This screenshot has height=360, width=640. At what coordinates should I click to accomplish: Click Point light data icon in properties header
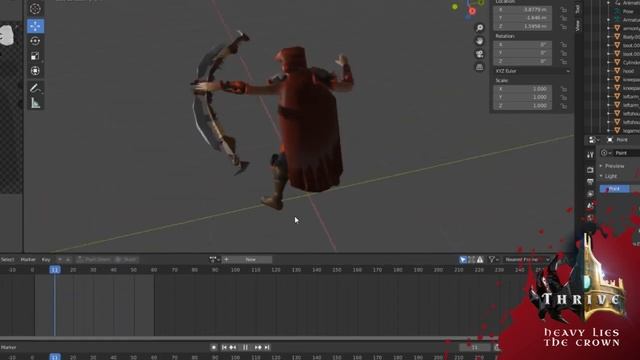pos(610,140)
